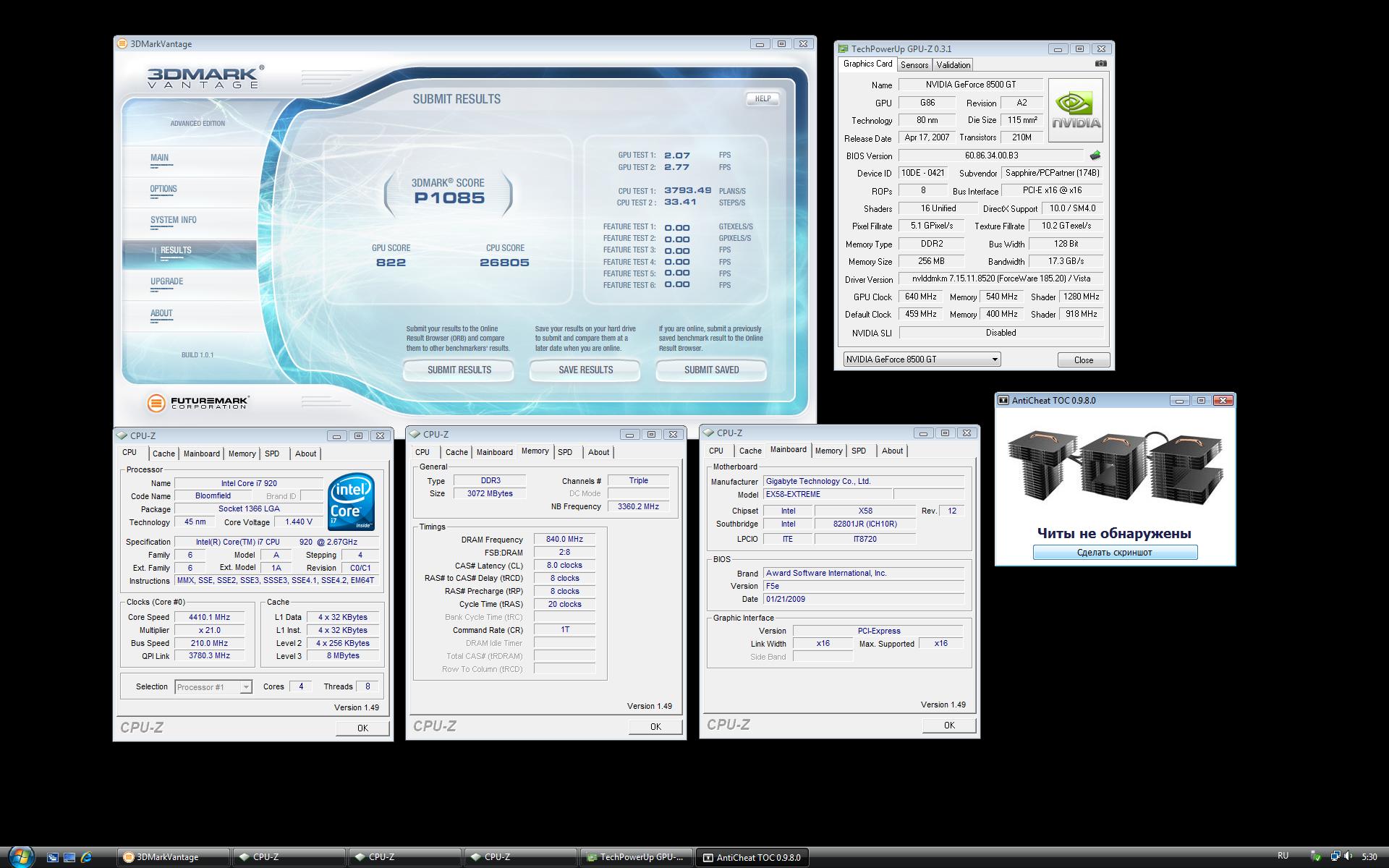Click 3DMarkVantage taskbar button
The width and height of the screenshot is (1389, 868).
point(174,857)
